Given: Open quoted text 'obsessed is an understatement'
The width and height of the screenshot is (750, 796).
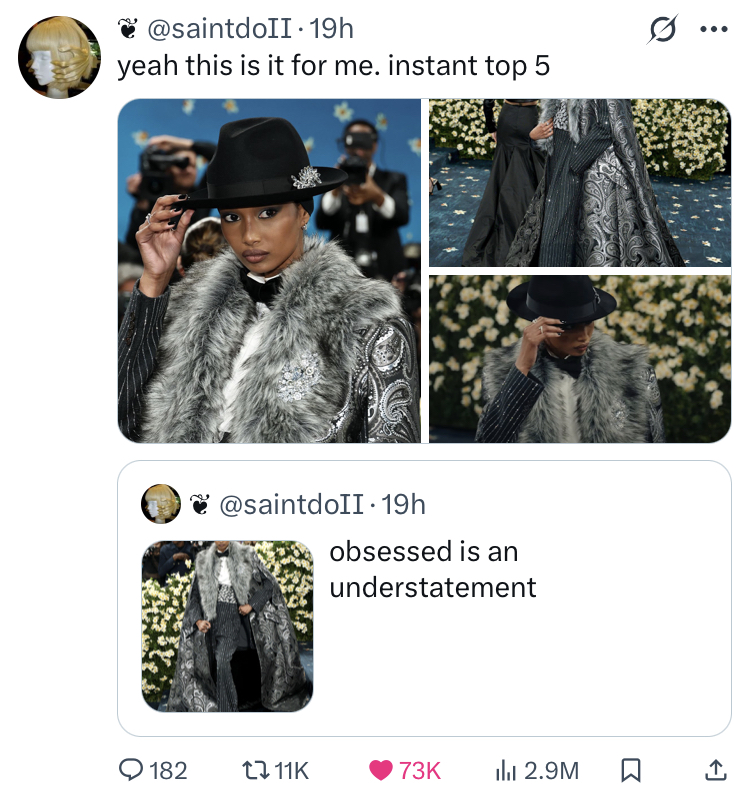Looking at the screenshot, I should 432,568.
